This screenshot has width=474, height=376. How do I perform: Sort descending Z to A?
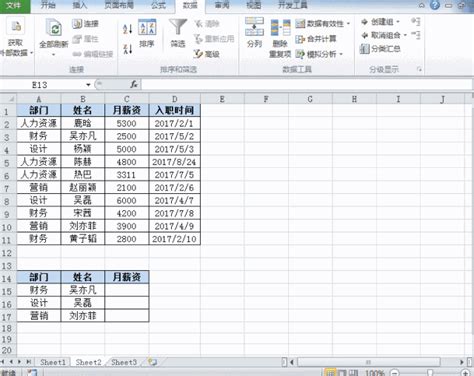pyautogui.click(x=128, y=49)
